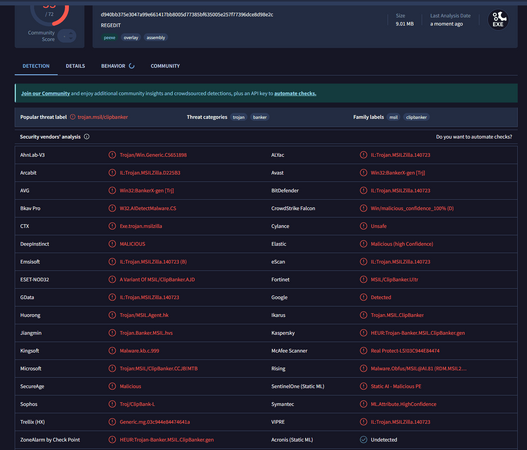Click the Trellix (HX) Generic.mg result

[x=155, y=422]
